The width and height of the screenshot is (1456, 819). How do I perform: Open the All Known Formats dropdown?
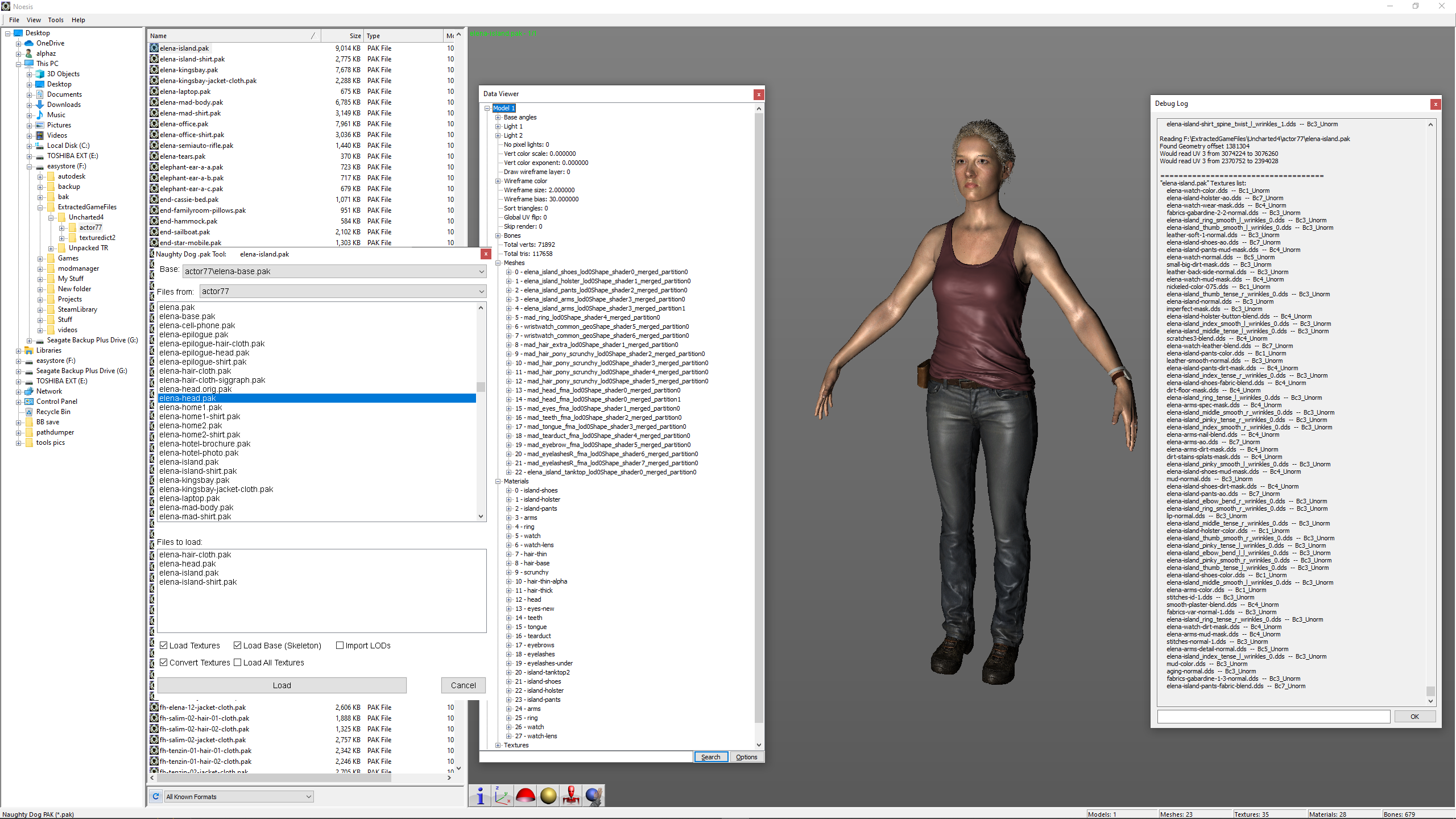[x=308, y=796]
